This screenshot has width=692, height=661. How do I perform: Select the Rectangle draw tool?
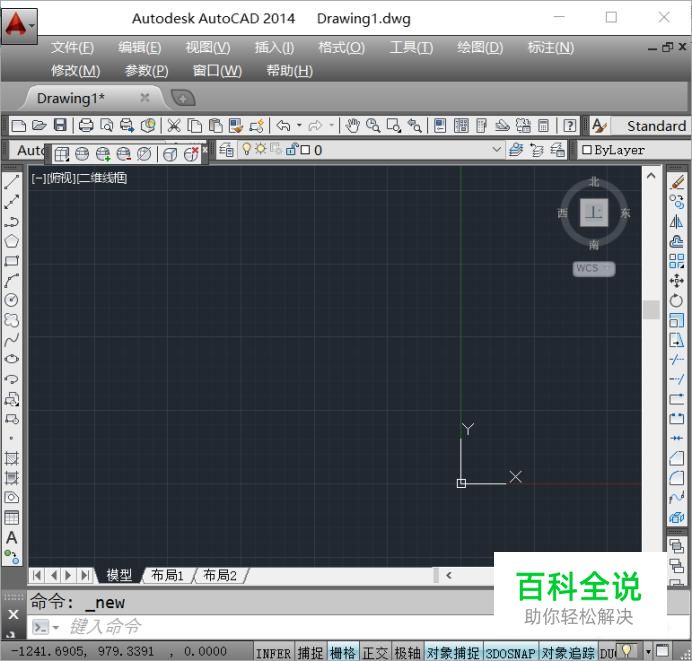(x=11, y=261)
